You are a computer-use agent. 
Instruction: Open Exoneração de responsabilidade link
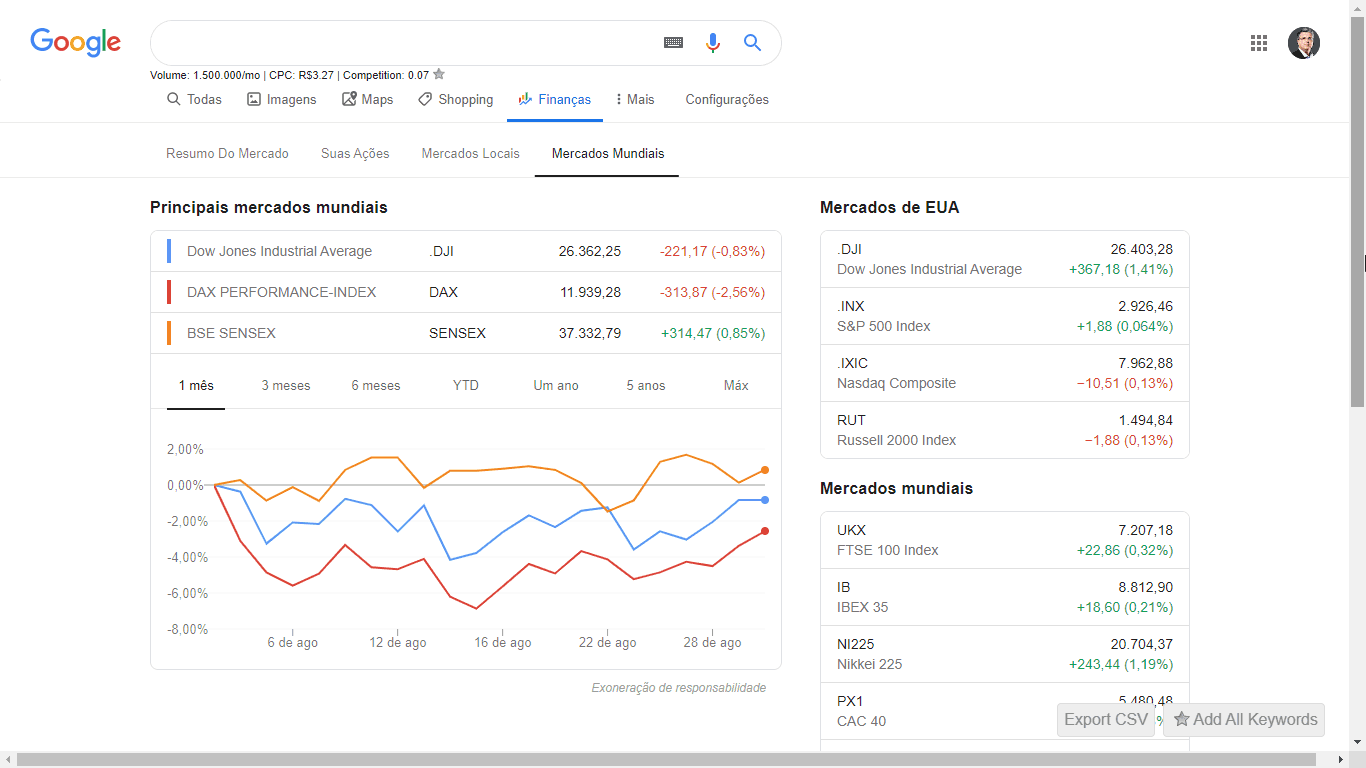[679, 687]
